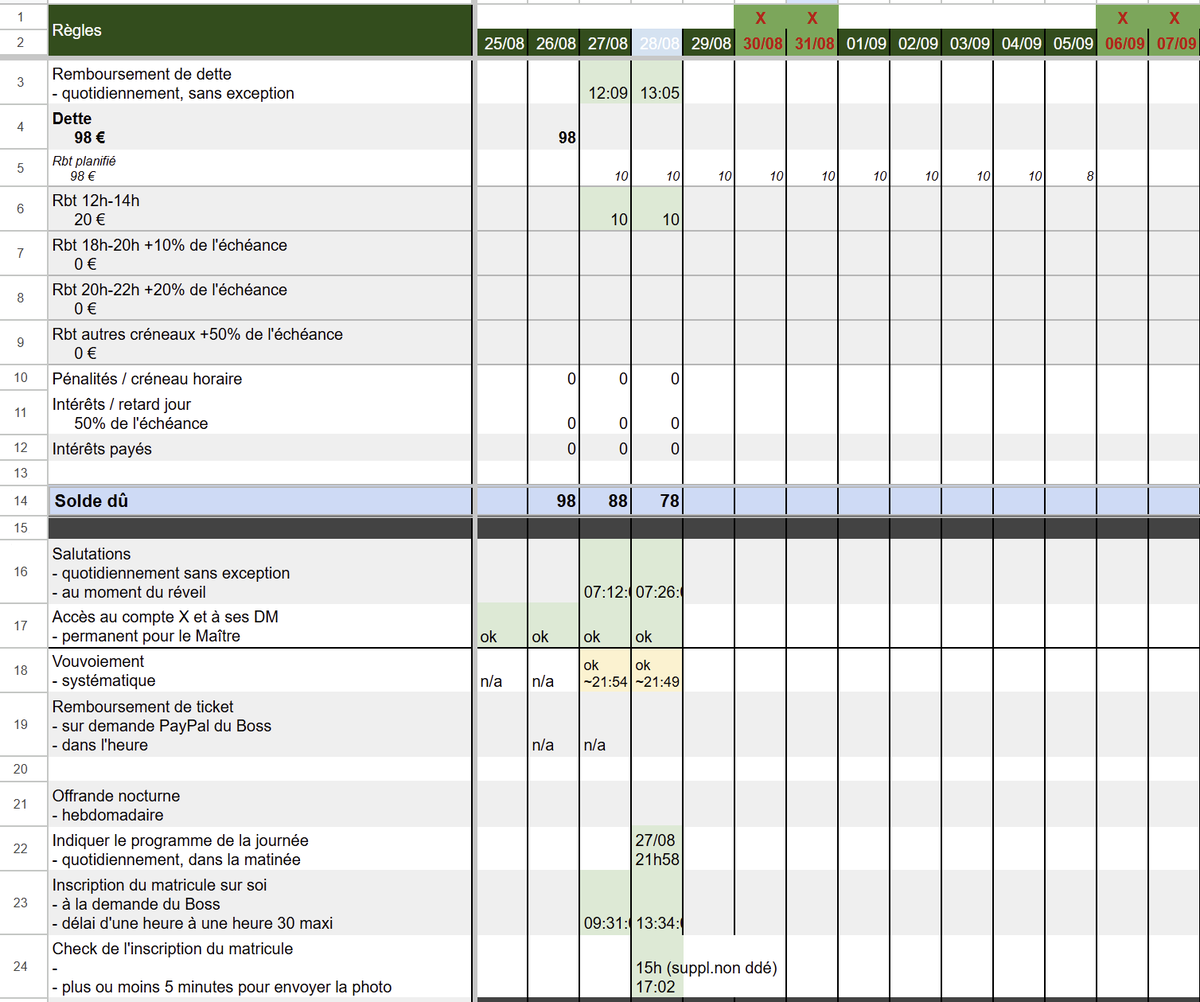Select the 'Solde dû' label cell
This screenshot has height=1002, width=1200.
tap(260, 500)
